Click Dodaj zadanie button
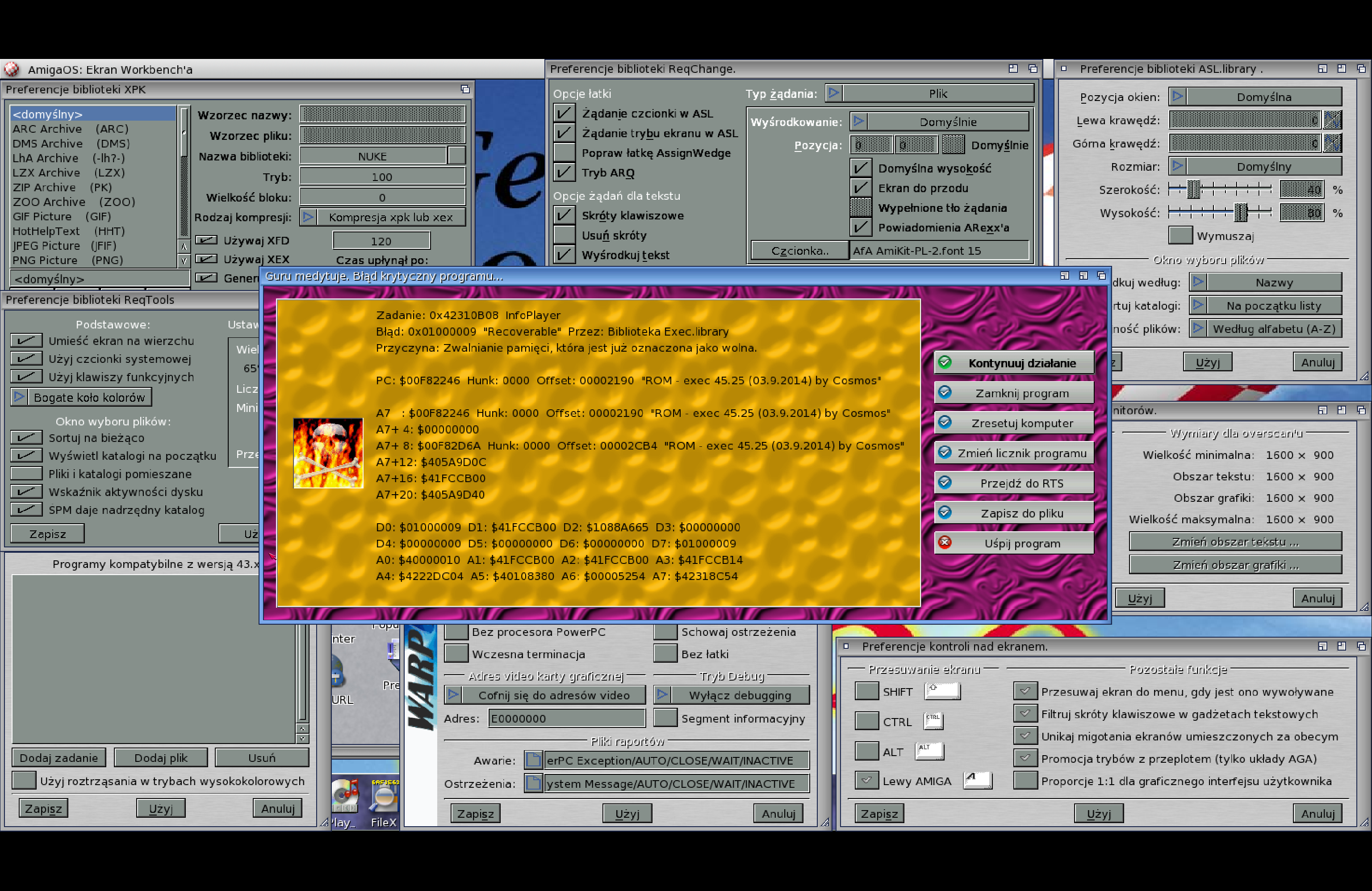Viewport: 1372px width, 891px height. click(59, 757)
